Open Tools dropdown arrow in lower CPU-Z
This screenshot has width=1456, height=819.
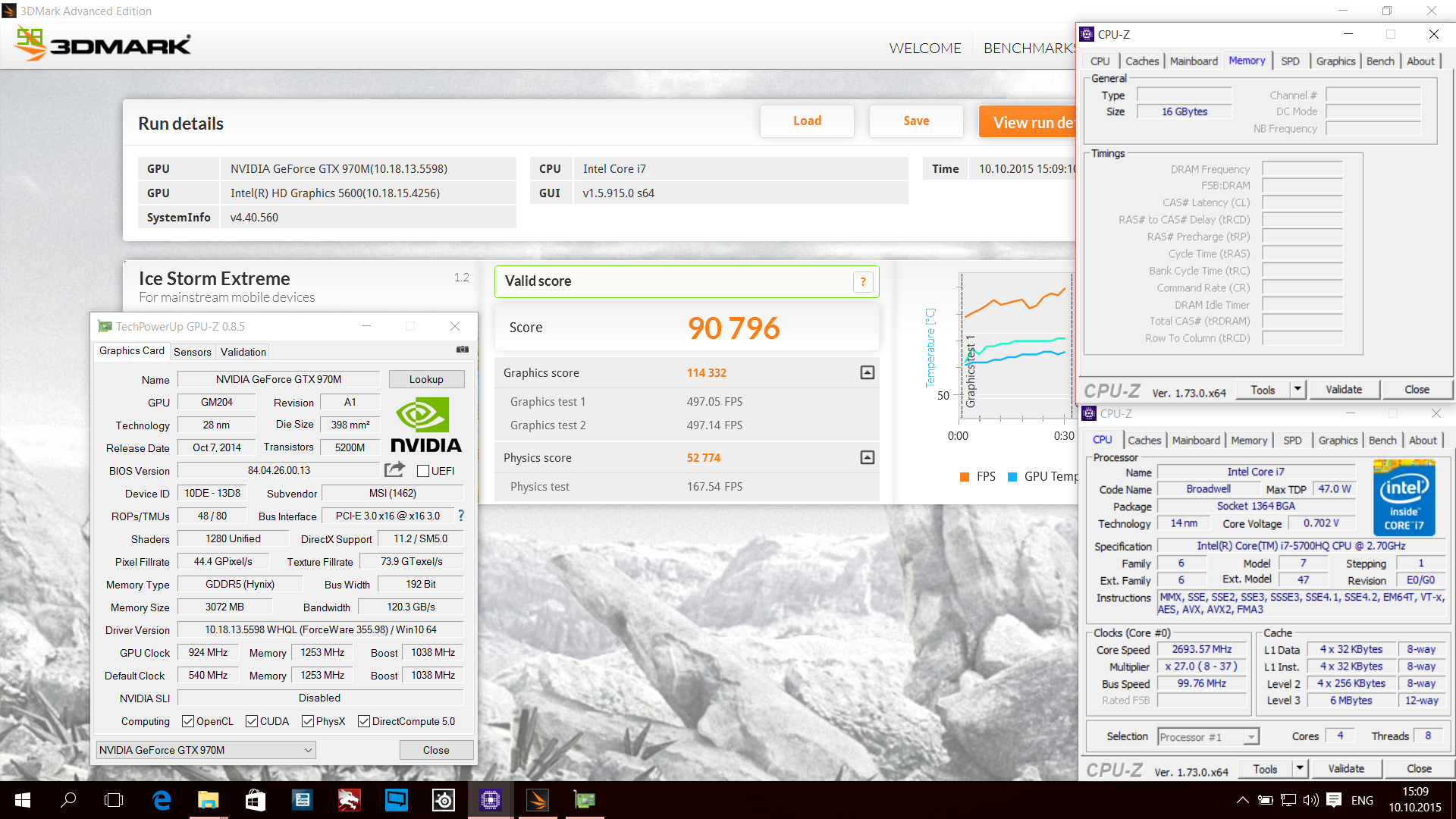click(x=1300, y=769)
